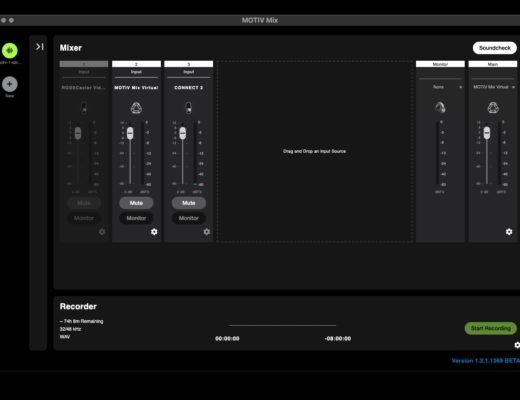
Task: Open the Recorder settings gear
Action: [517, 345]
